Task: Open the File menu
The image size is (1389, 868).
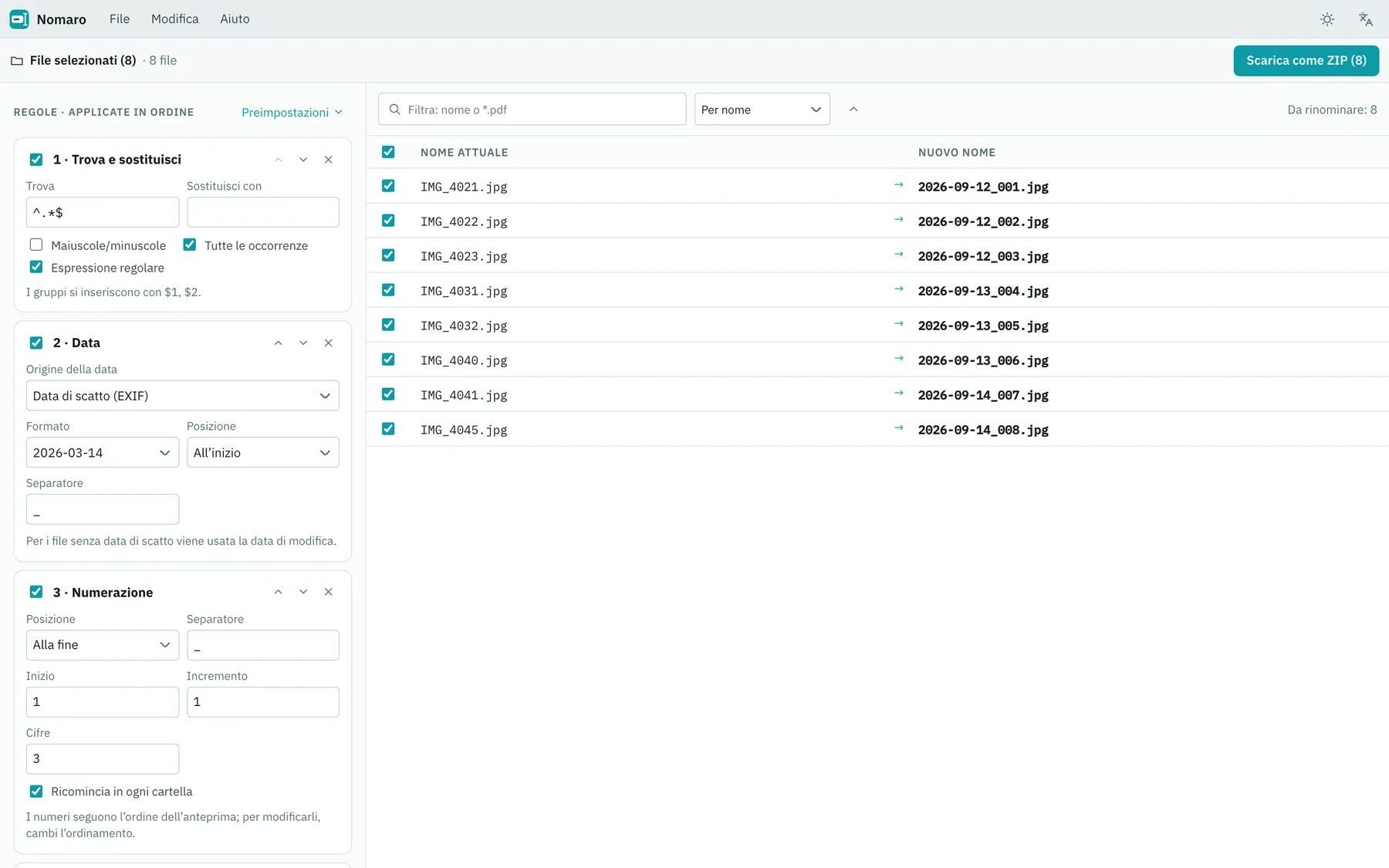Action: 120,19
